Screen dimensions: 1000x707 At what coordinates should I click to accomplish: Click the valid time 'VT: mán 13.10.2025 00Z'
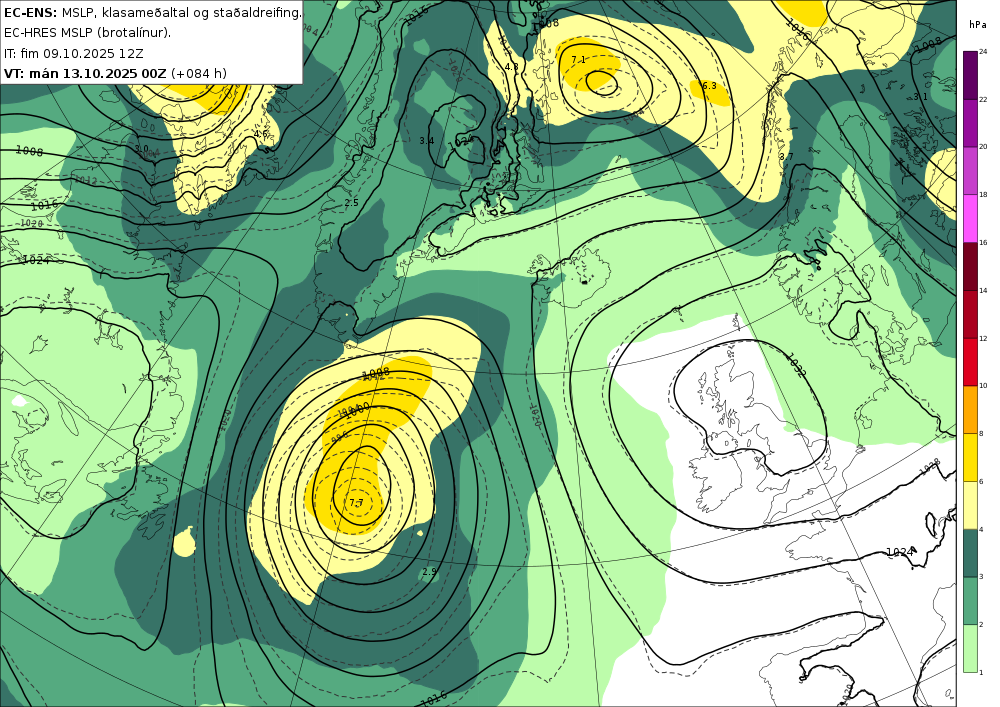tap(85, 73)
